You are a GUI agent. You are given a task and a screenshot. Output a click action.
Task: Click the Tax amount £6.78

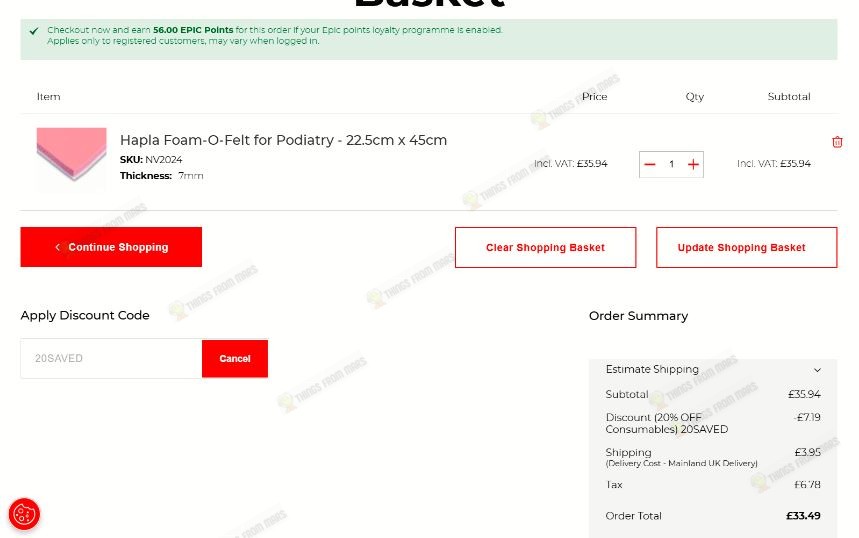[x=808, y=484]
